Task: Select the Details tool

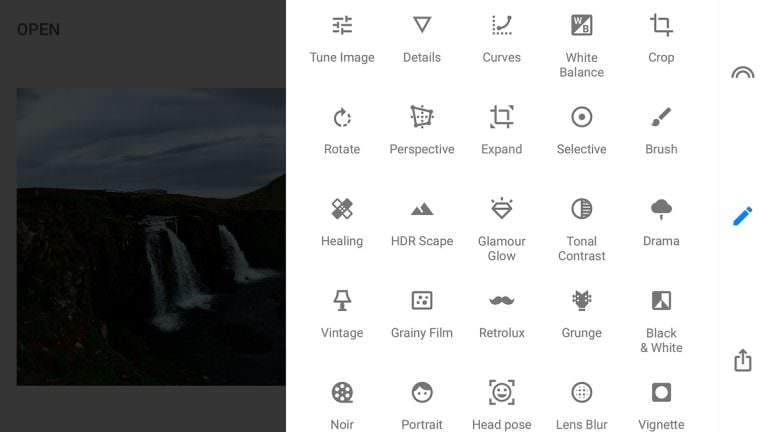Action: (x=422, y=39)
